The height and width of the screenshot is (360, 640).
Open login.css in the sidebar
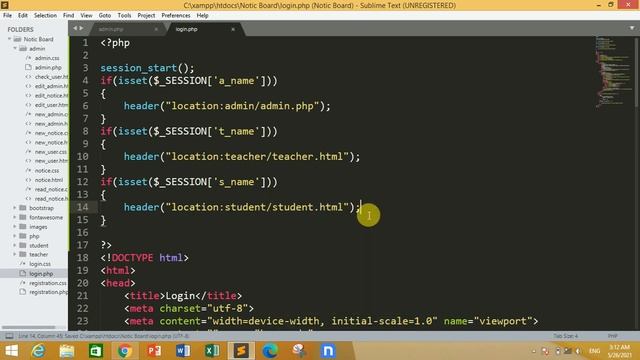click(x=40, y=264)
